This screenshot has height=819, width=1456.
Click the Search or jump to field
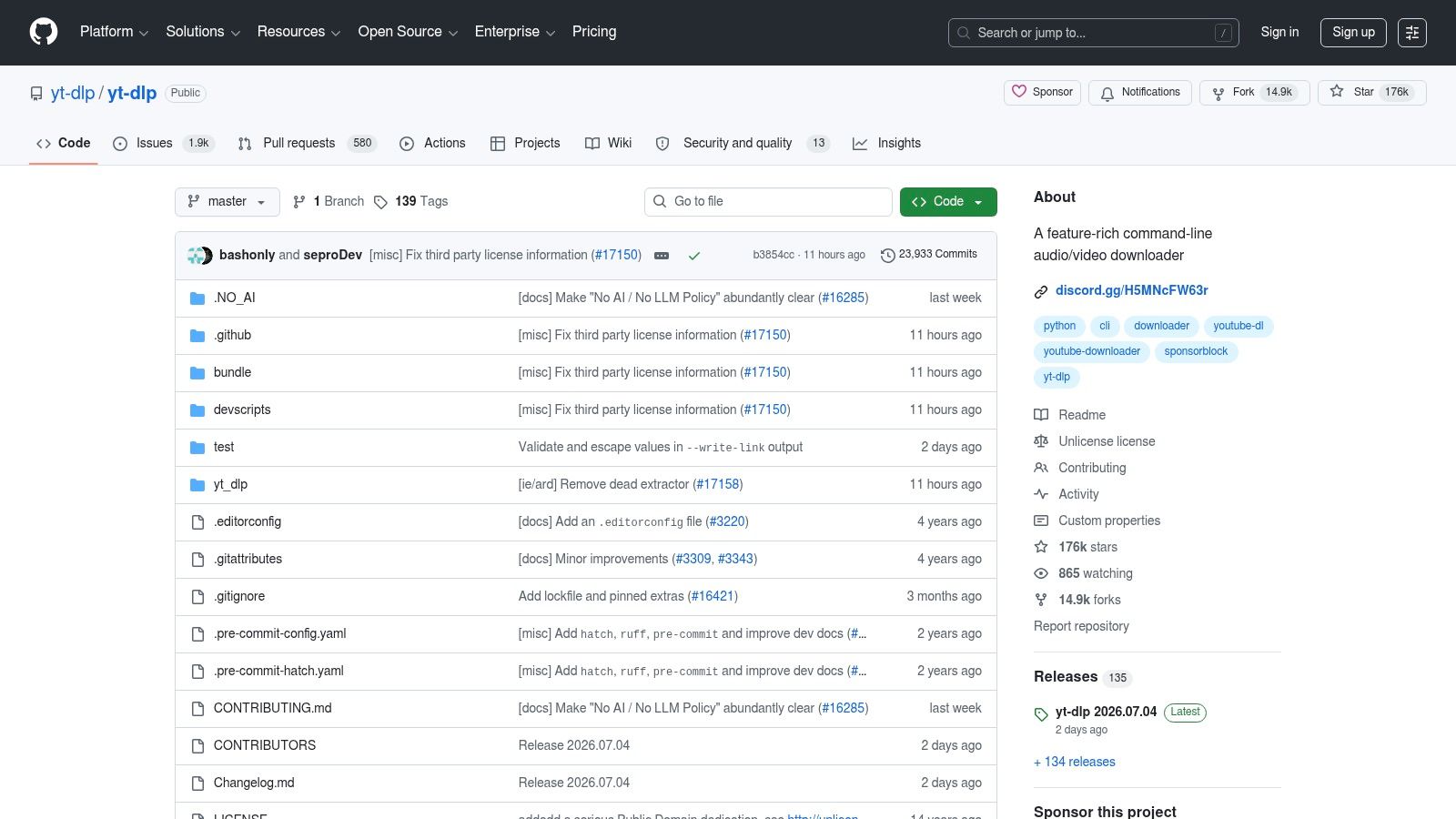(1093, 33)
